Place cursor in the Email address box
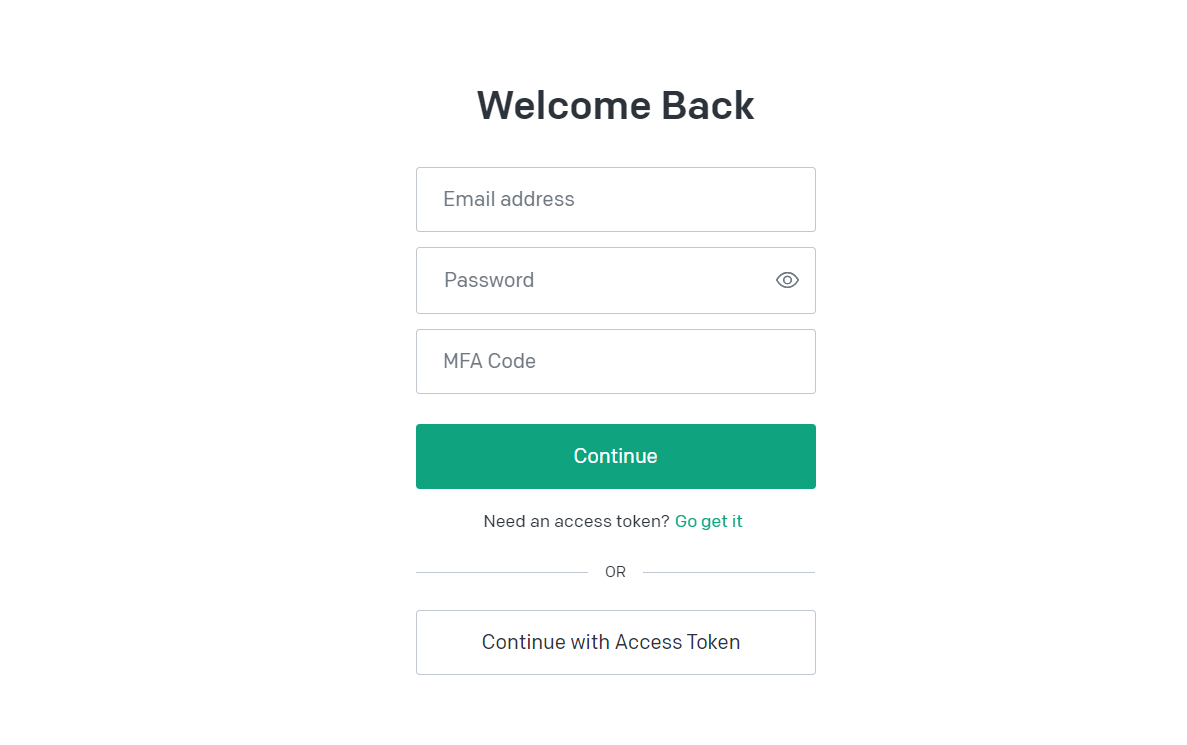 615,199
